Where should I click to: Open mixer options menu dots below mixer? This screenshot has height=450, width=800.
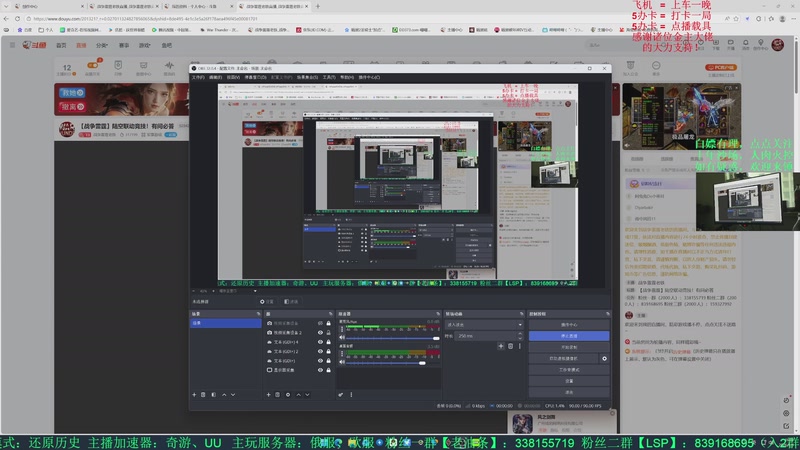click(351, 395)
